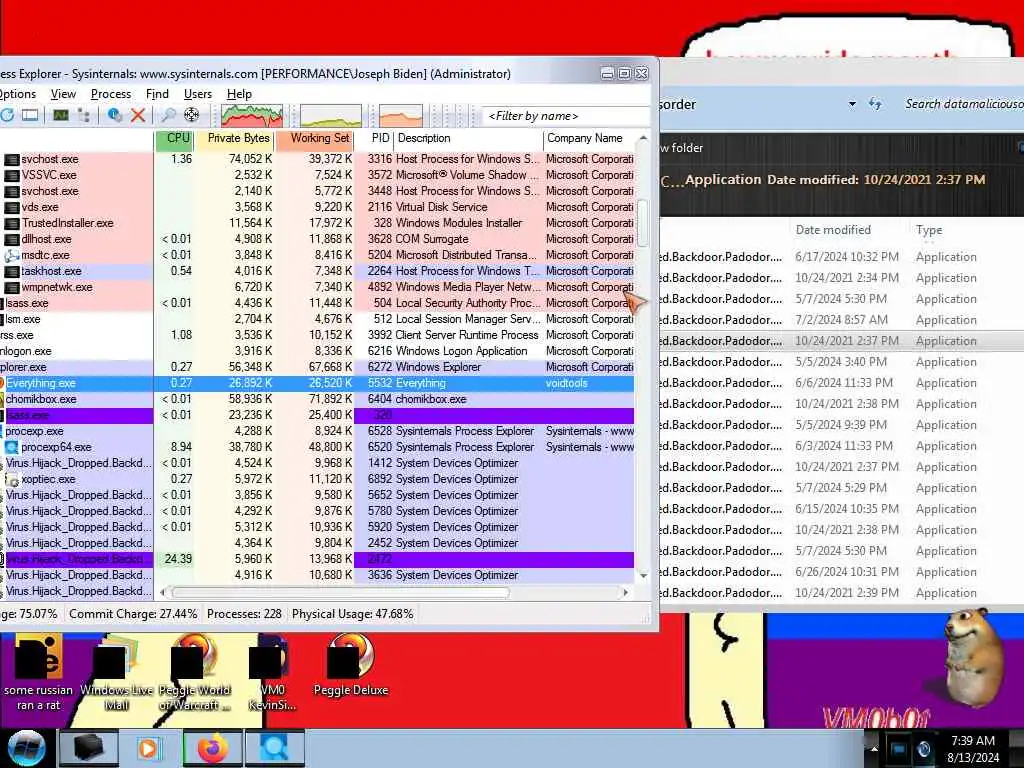The image size is (1024, 768).
Task: Open process properties from the toolbar icon
Action: [114, 116]
